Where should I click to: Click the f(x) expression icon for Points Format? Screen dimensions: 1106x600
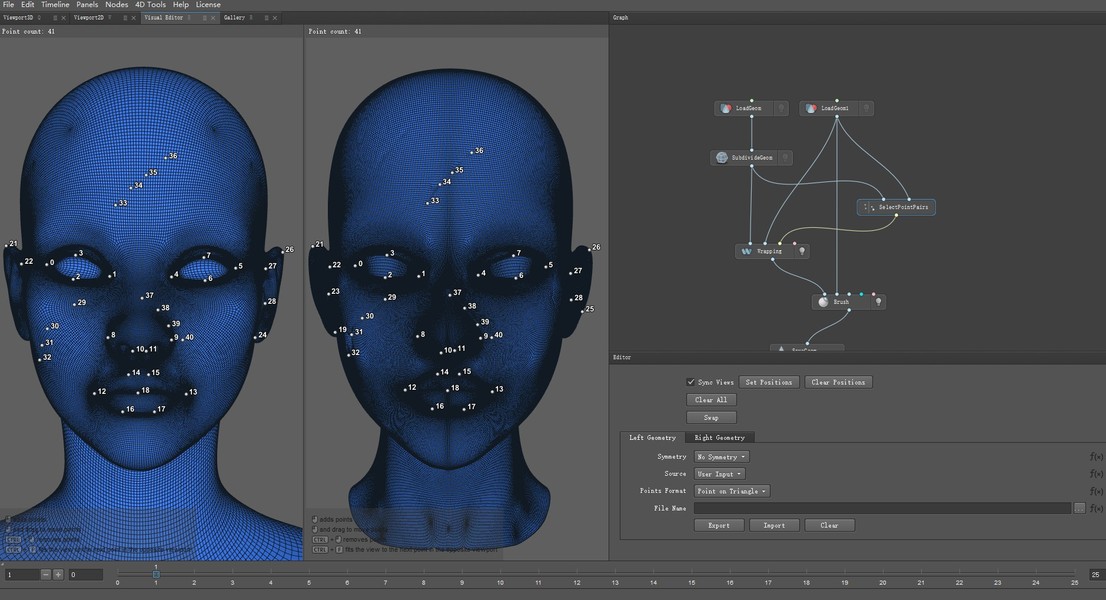pos(1096,491)
